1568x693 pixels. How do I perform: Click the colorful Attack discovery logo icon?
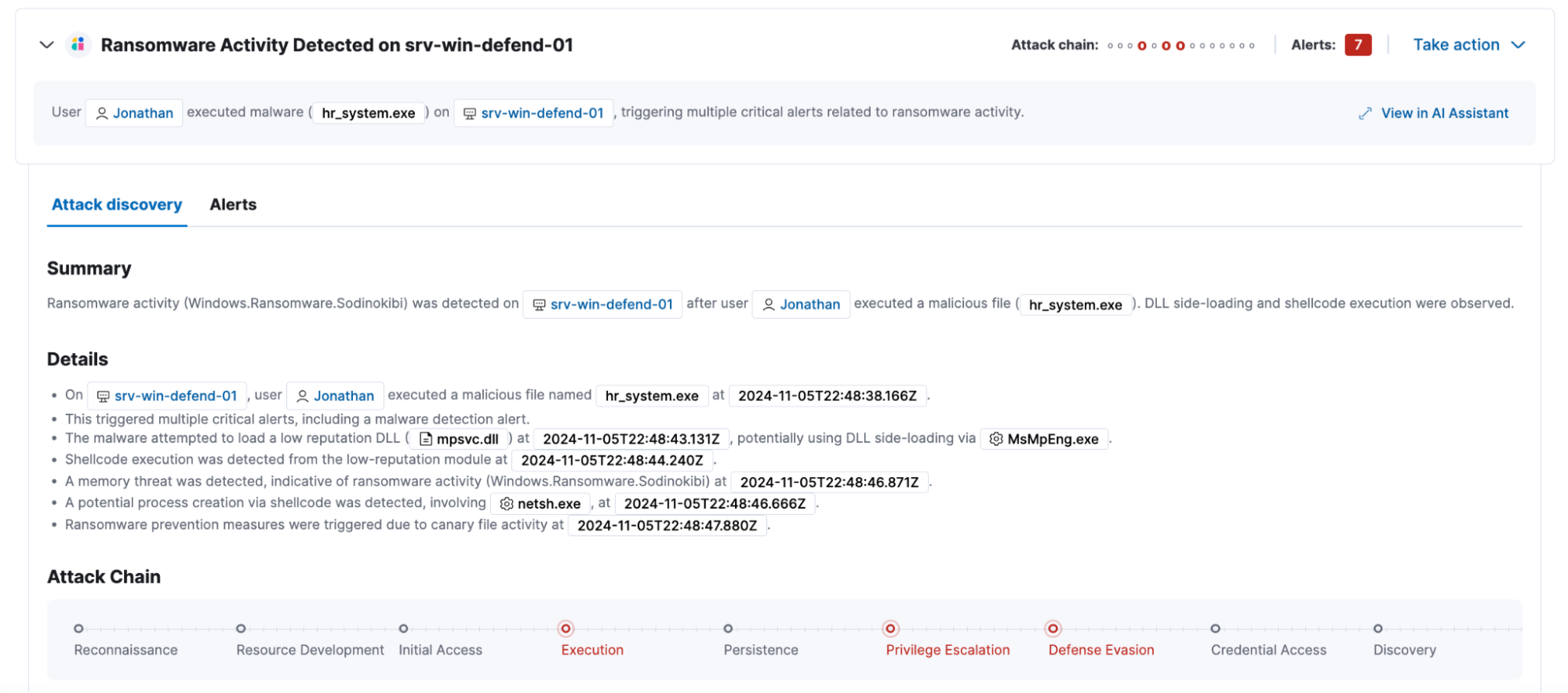click(x=78, y=45)
